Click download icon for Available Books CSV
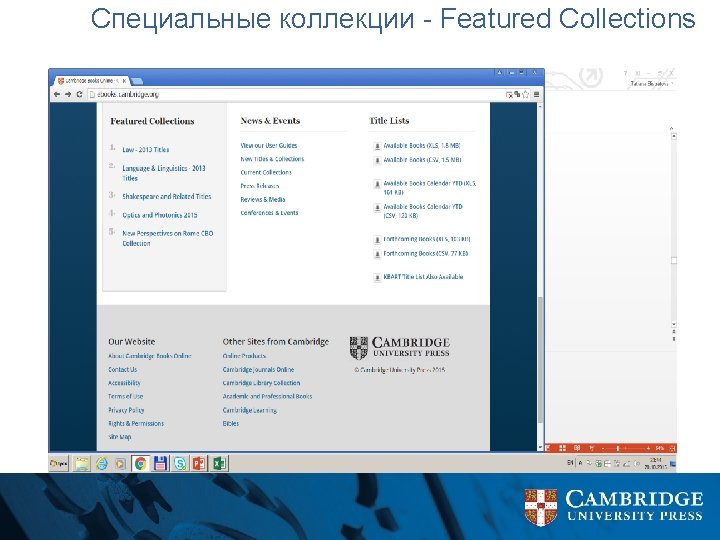720x540 pixels. (377, 160)
